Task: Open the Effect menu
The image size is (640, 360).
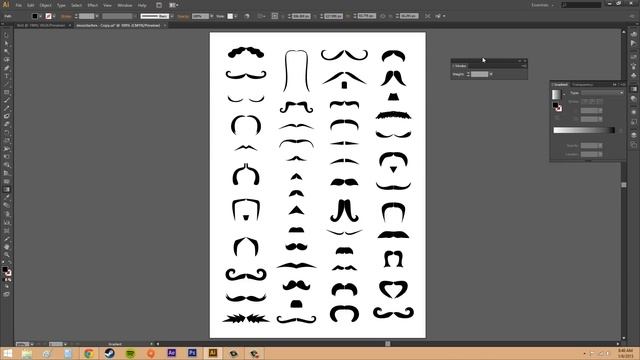Action: point(93,5)
